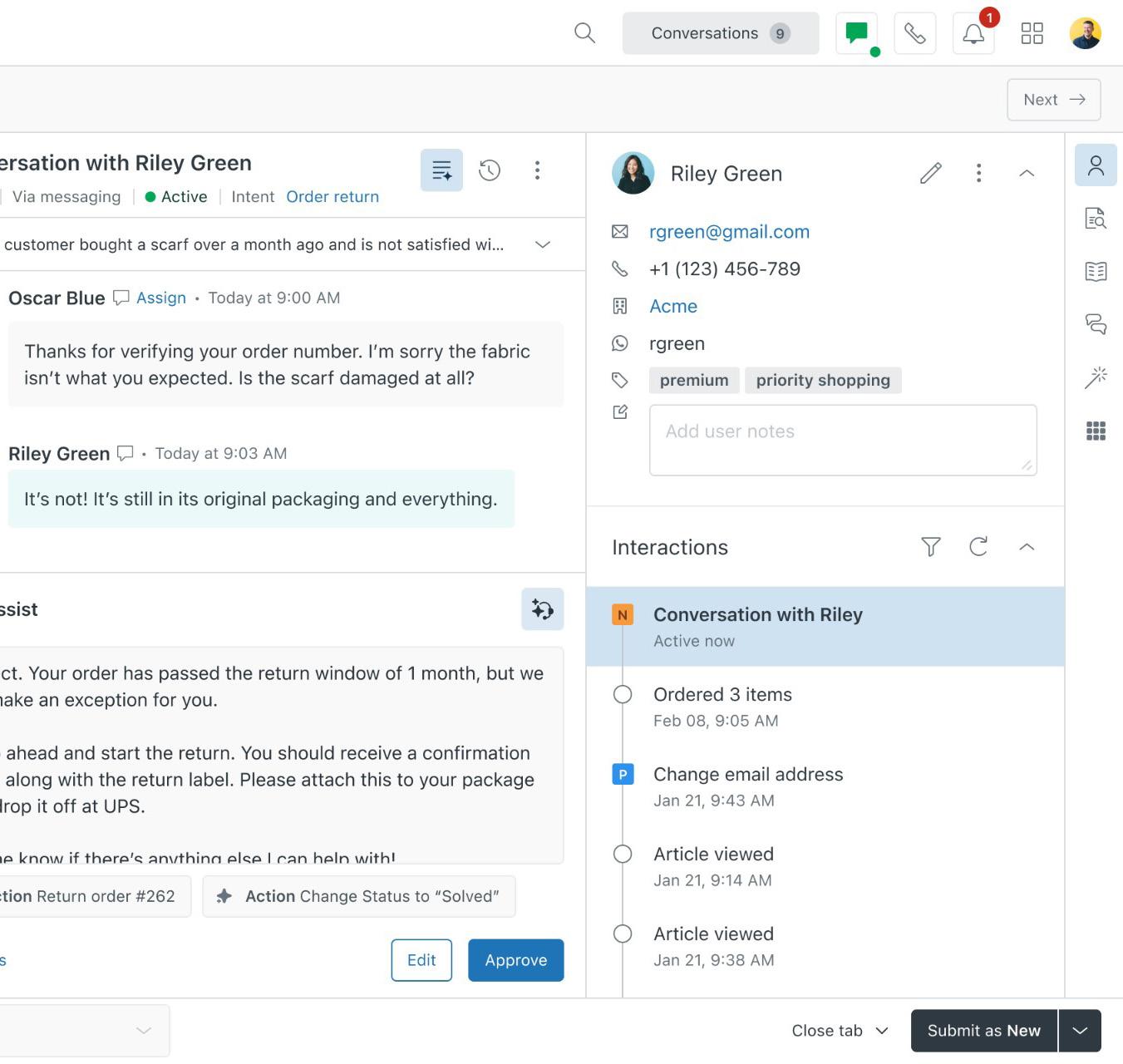Select the premium tag
Image resolution: width=1123 pixels, height=1064 pixels.
694,380
